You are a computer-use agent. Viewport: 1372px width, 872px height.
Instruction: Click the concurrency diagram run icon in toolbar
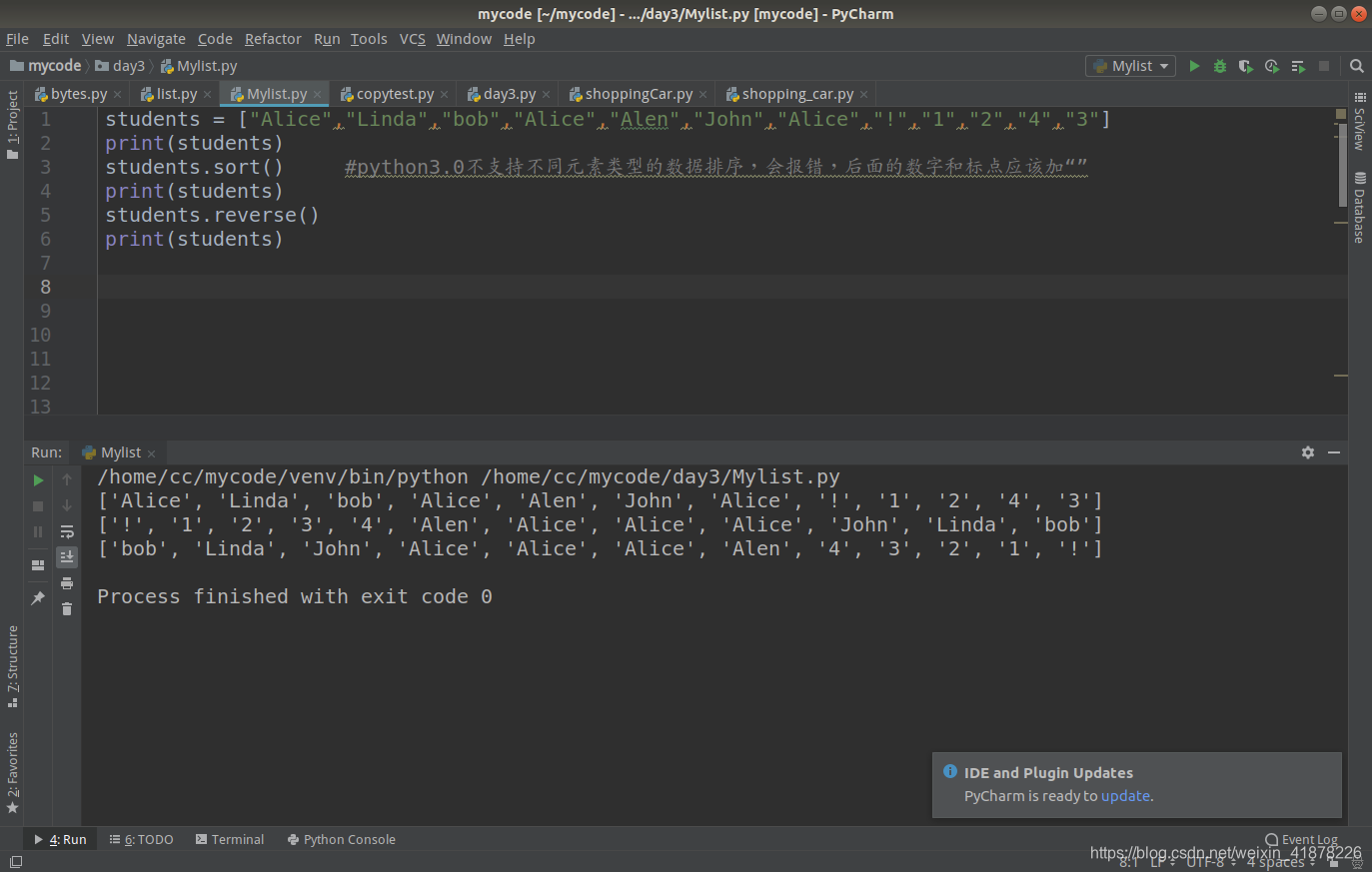click(x=1298, y=66)
